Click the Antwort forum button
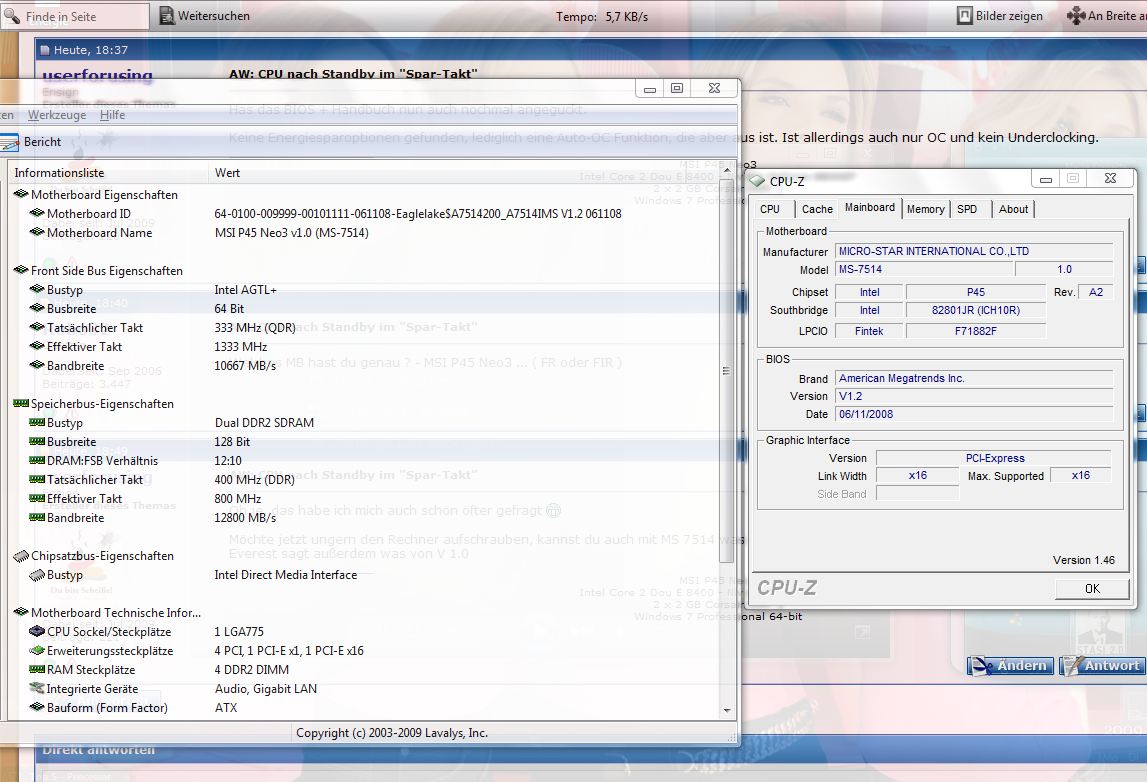 pyautogui.click(x=1102, y=666)
